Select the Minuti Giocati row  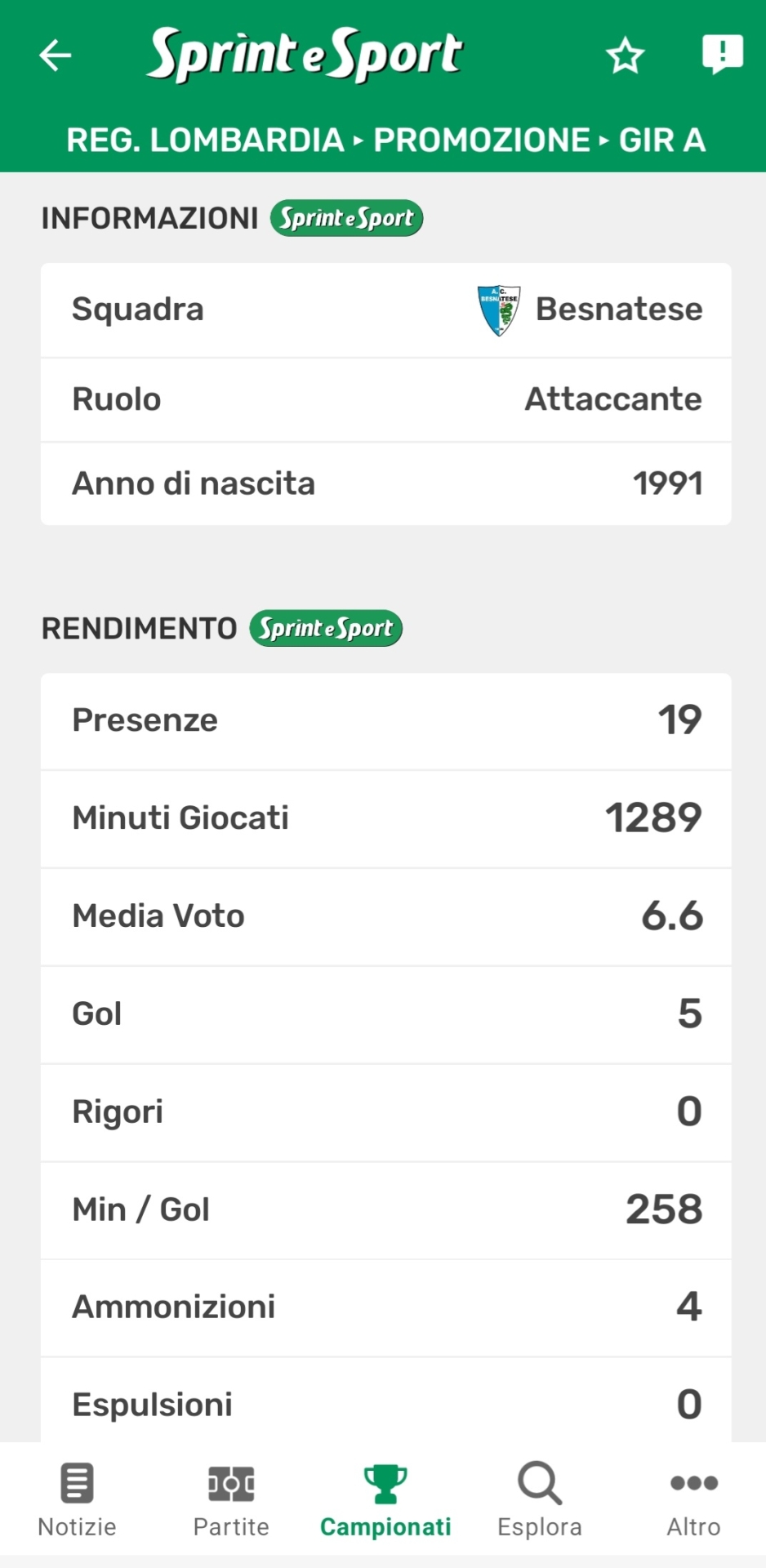[x=385, y=818]
